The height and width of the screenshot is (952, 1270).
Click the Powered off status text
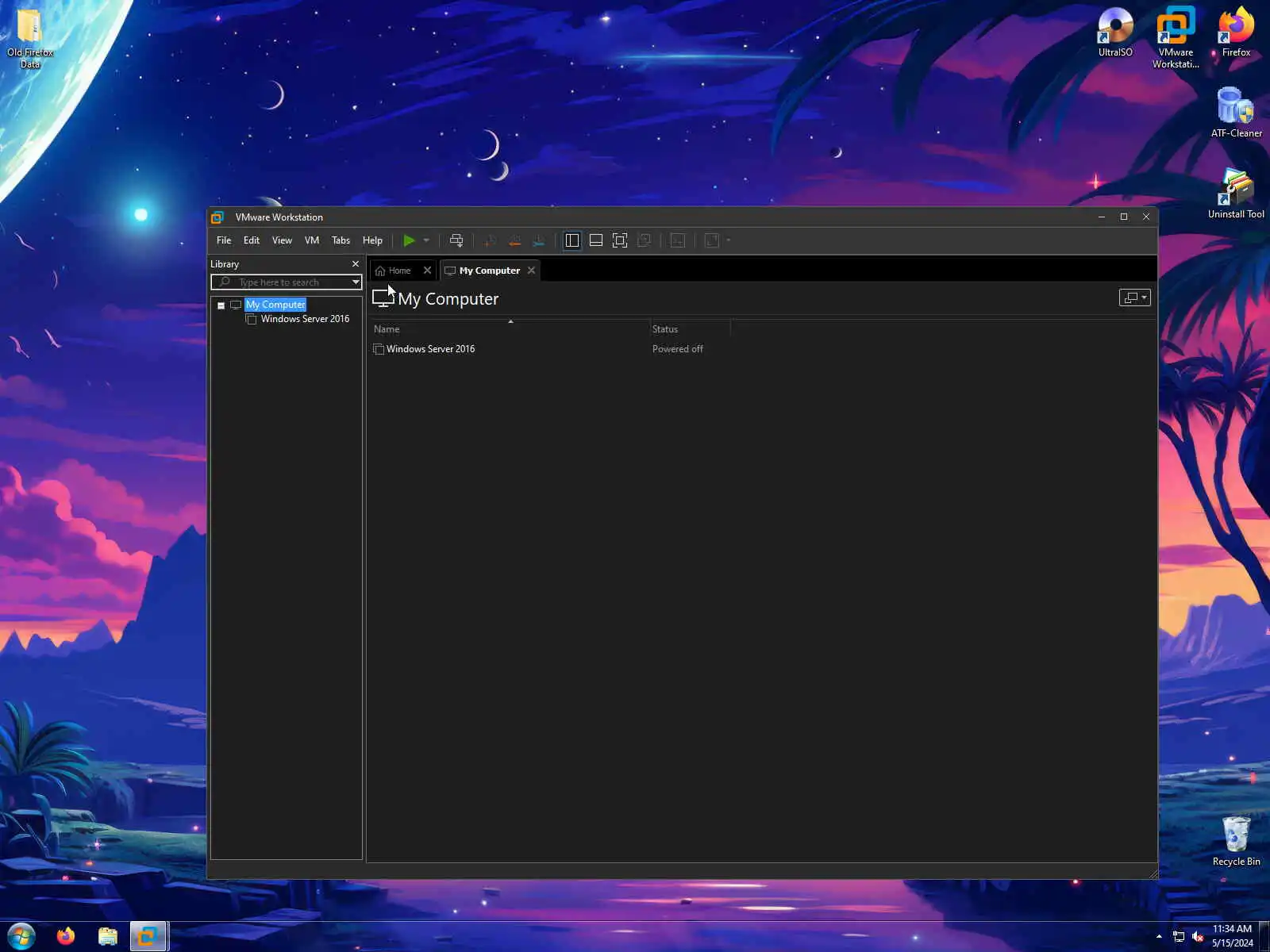coord(678,349)
